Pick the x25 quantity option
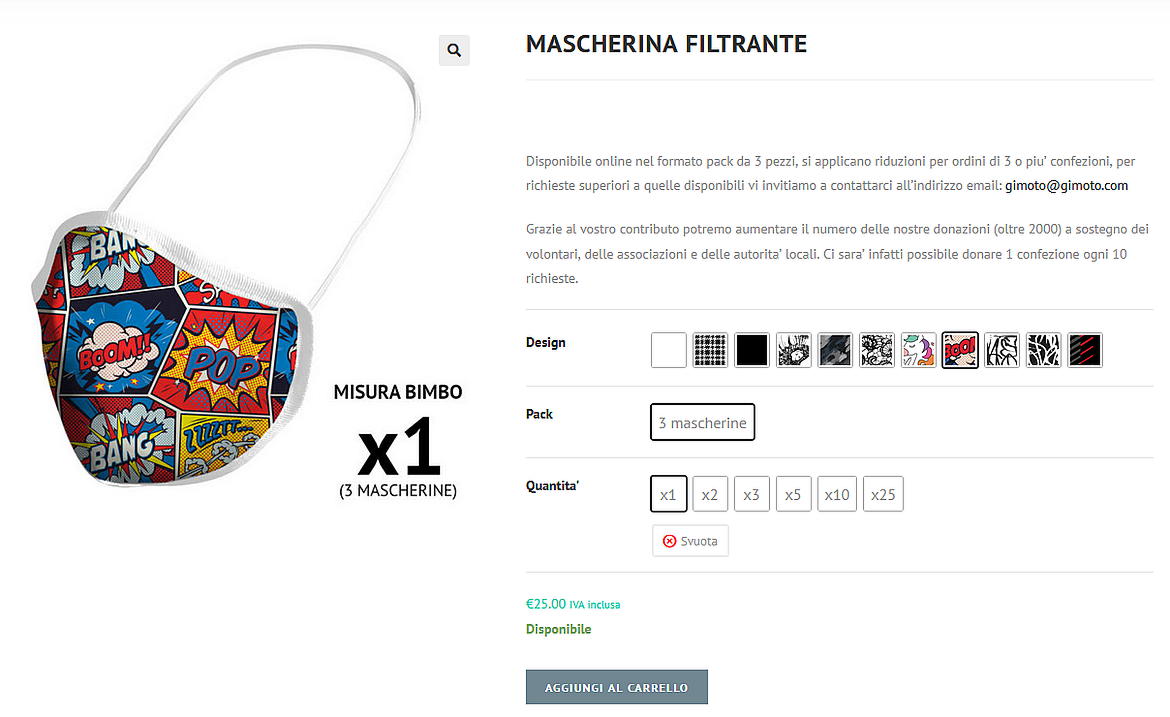 pyautogui.click(x=883, y=494)
